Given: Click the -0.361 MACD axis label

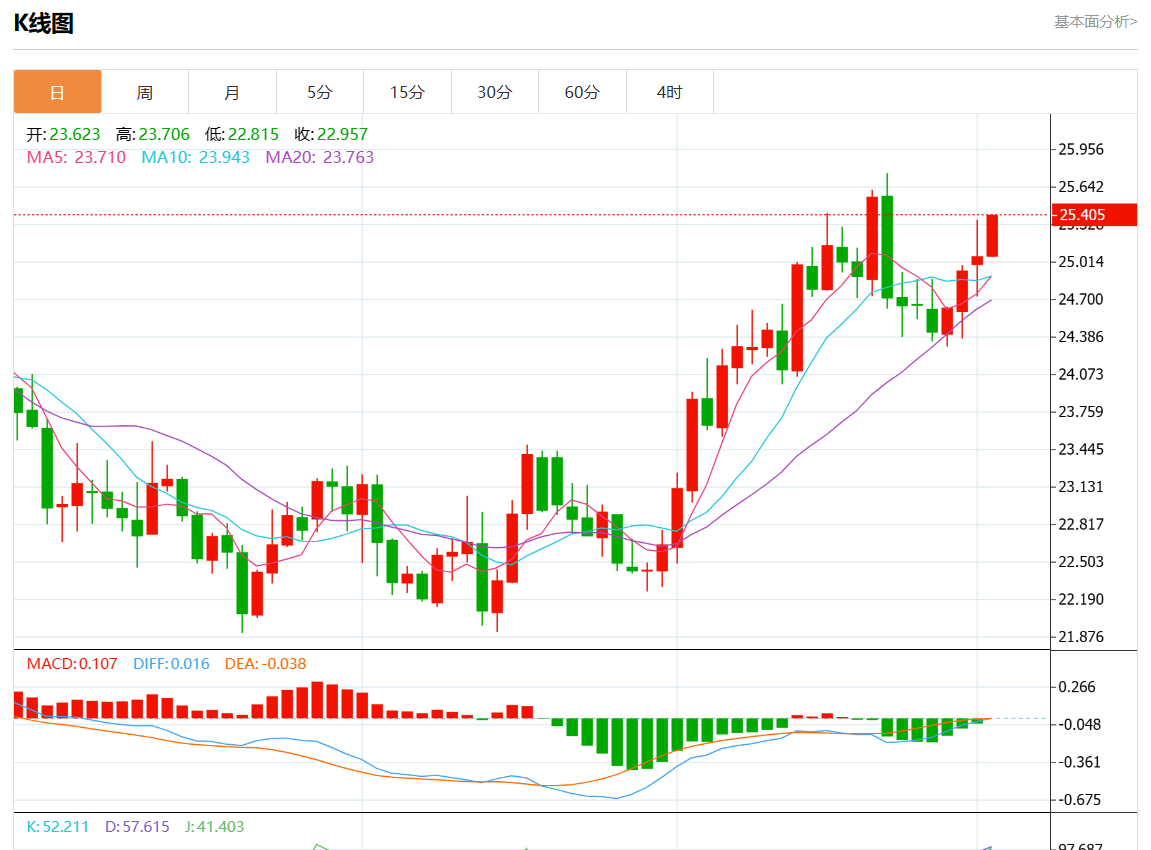Looking at the screenshot, I should tap(1079, 762).
